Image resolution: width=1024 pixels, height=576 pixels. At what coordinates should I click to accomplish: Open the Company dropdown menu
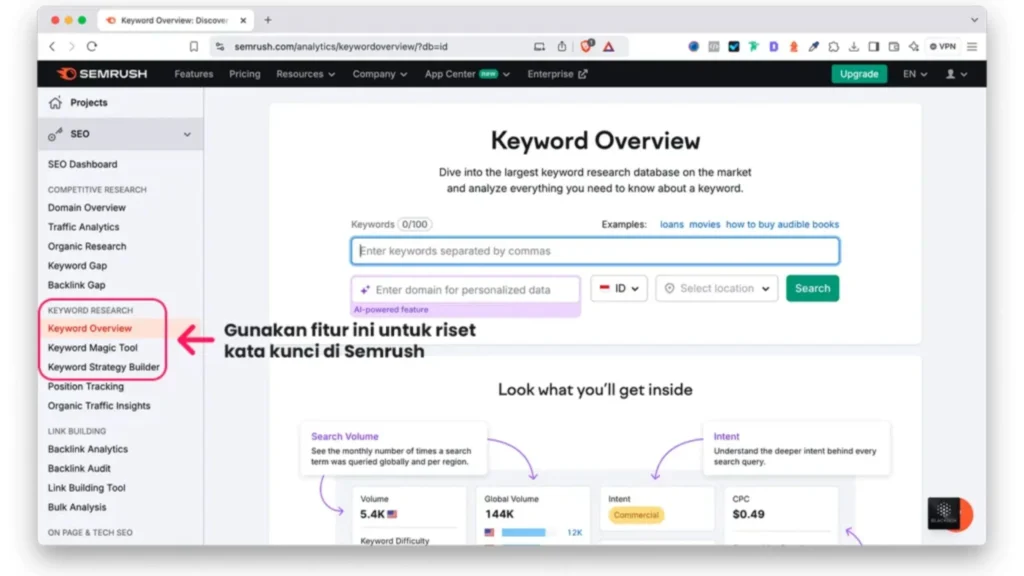tap(379, 74)
